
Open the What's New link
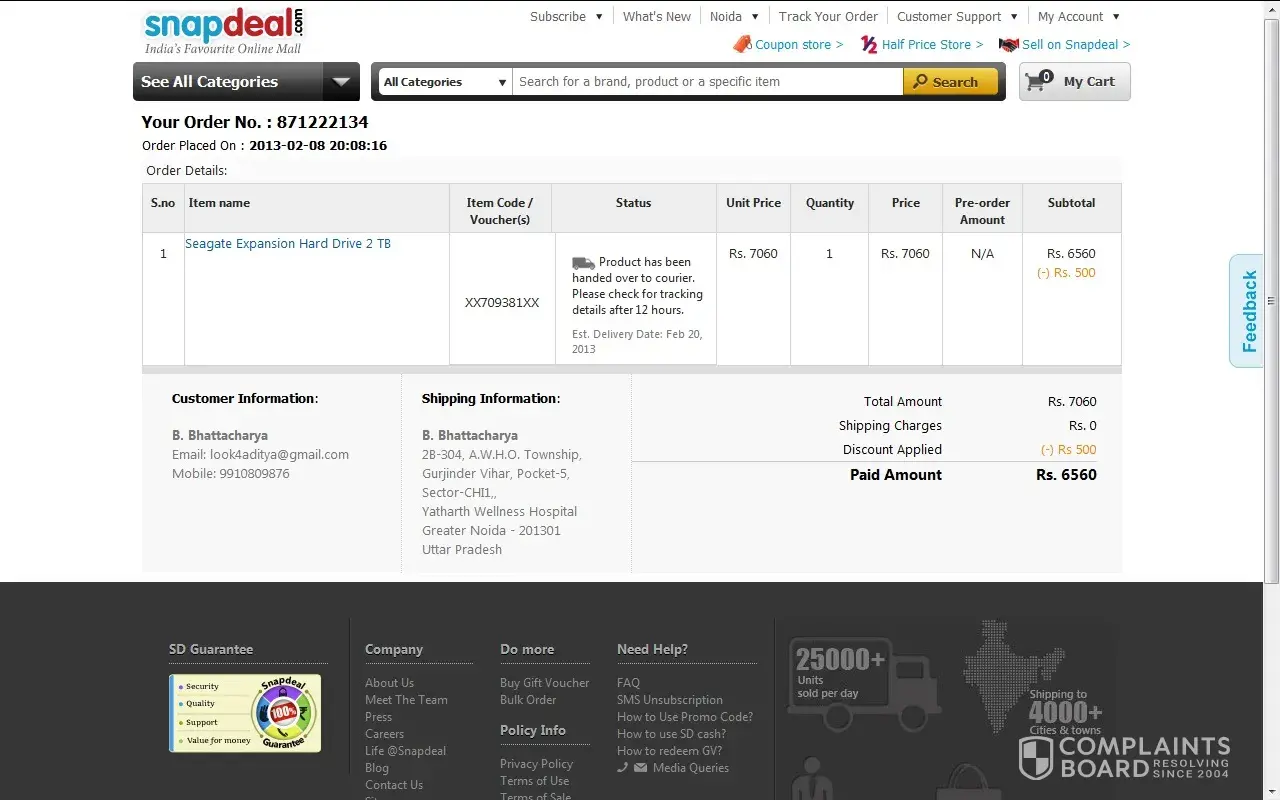pyautogui.click(x=657, y=16)
